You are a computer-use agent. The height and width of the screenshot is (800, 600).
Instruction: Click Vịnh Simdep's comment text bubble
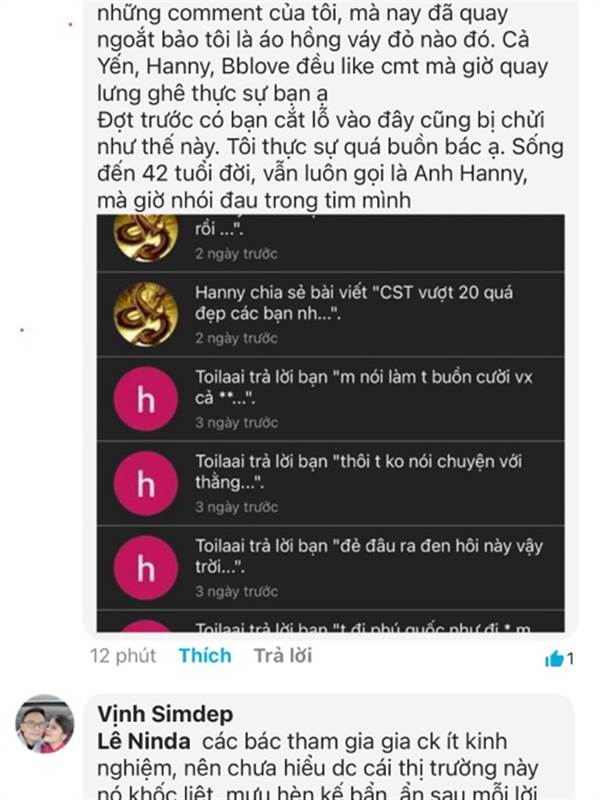pyautogui.click(x=329, y=747)
